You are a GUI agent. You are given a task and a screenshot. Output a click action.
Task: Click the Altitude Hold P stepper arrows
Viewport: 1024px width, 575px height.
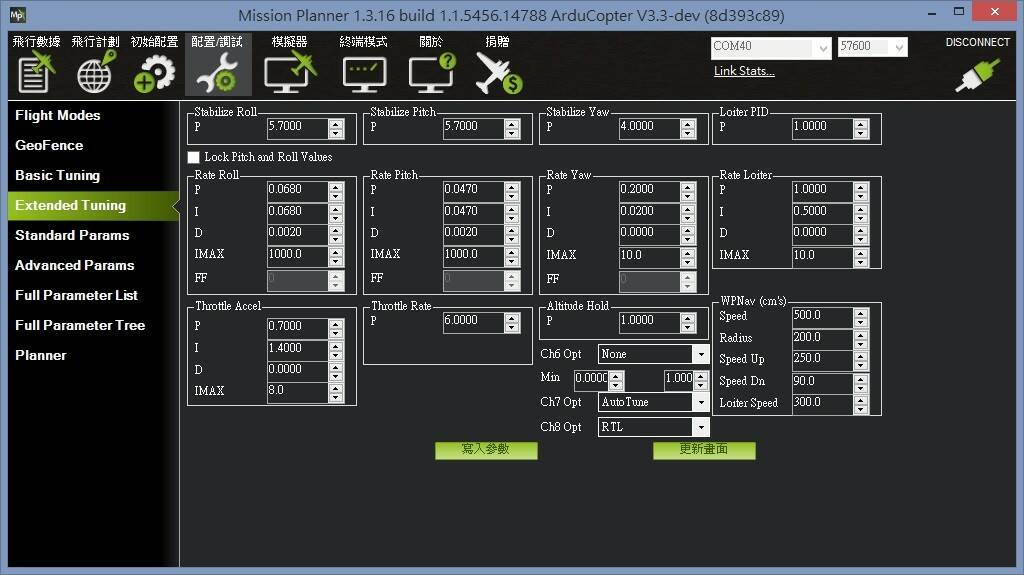coord(688,322)
